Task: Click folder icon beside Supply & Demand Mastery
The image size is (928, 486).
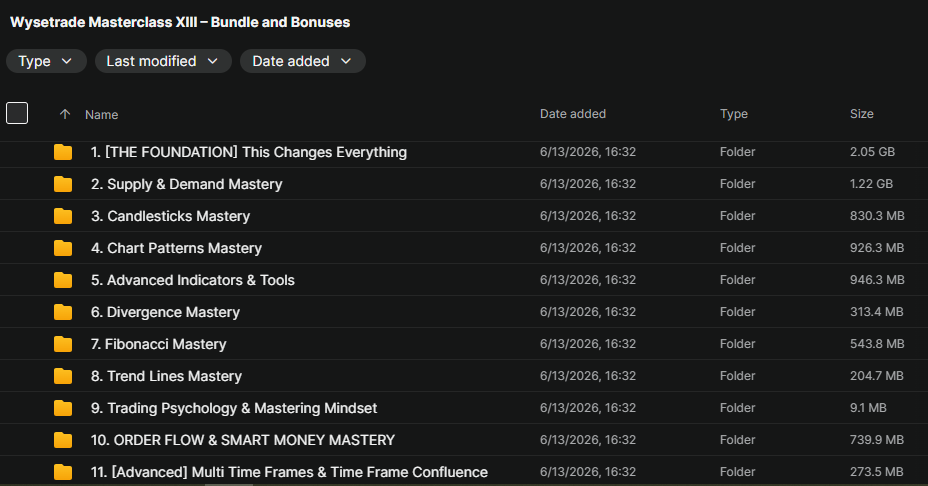Action: (63, 184)
